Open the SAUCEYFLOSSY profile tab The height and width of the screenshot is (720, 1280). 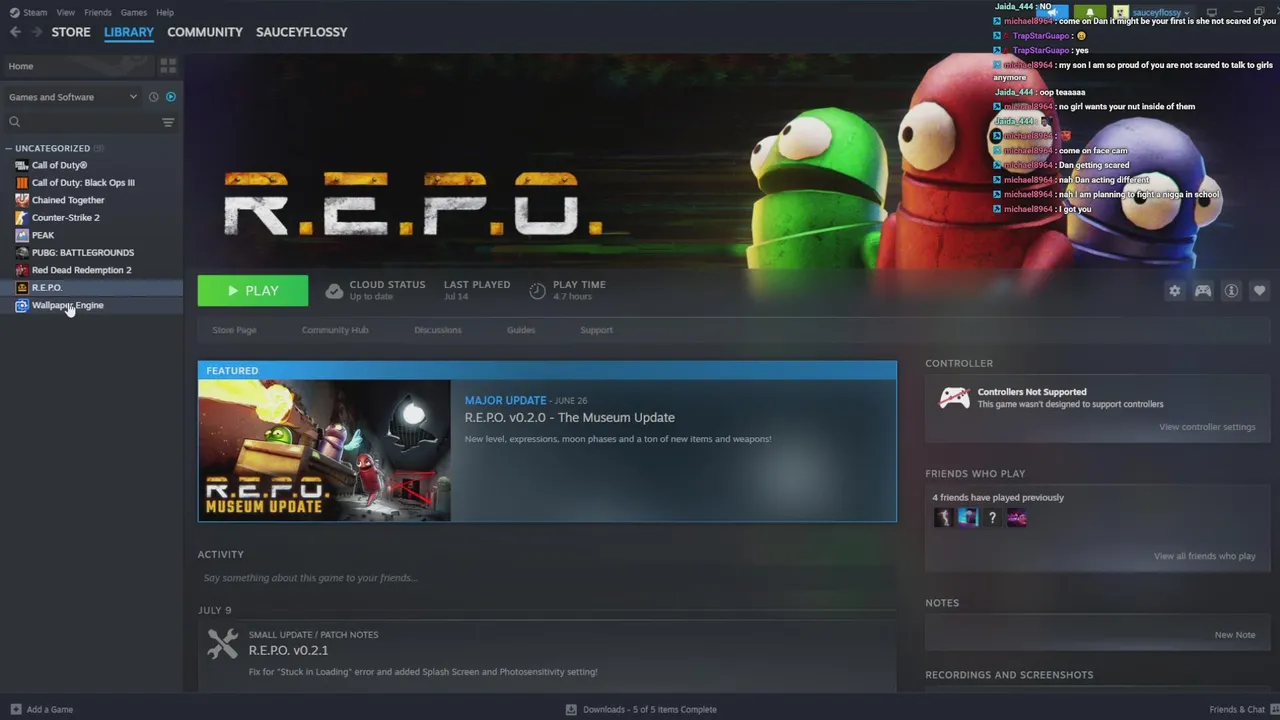pyautogui.click(x=302, y=32)
